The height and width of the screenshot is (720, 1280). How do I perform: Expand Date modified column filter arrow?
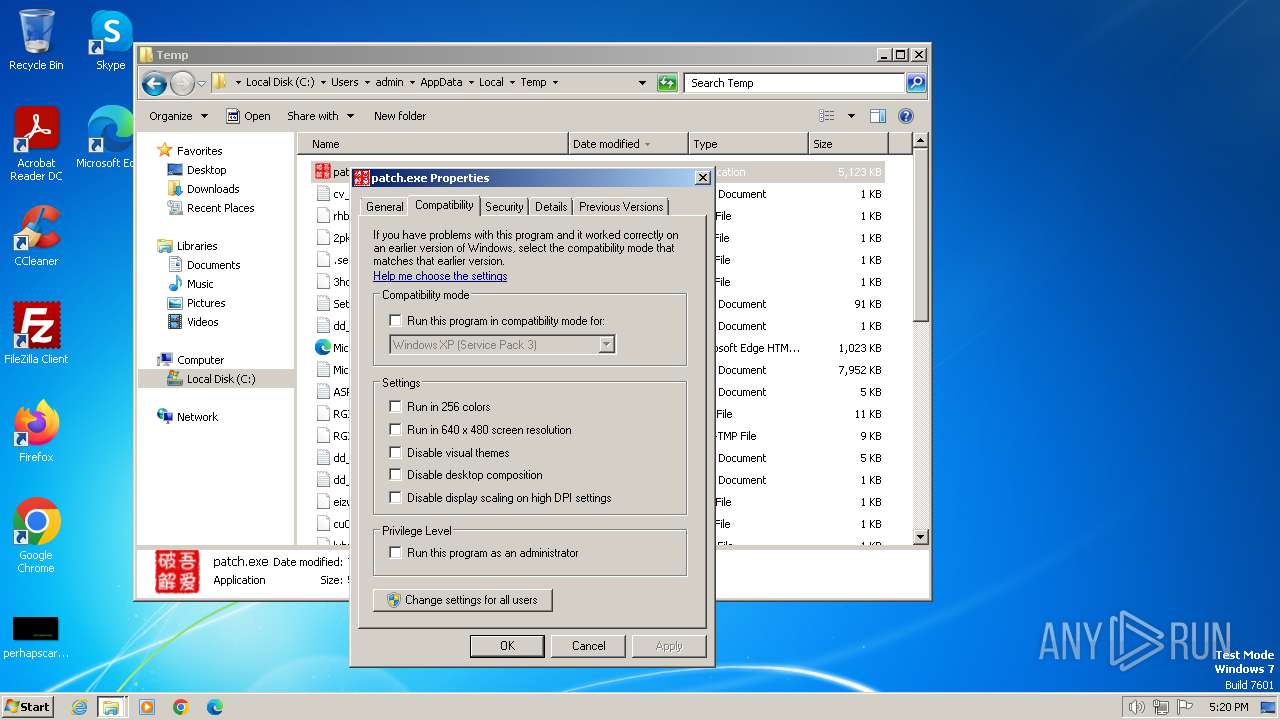coord(647,144)
